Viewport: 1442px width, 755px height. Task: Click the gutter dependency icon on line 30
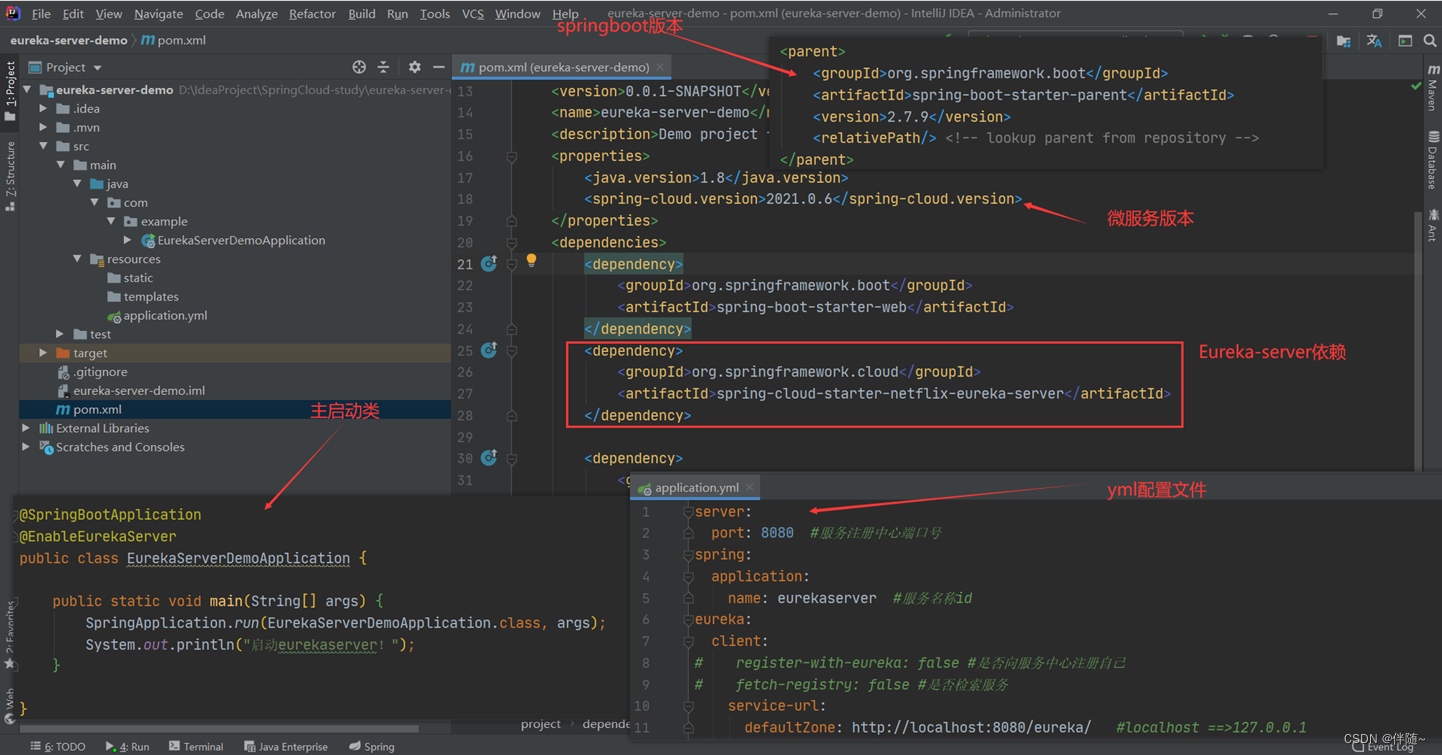[489, 458]
